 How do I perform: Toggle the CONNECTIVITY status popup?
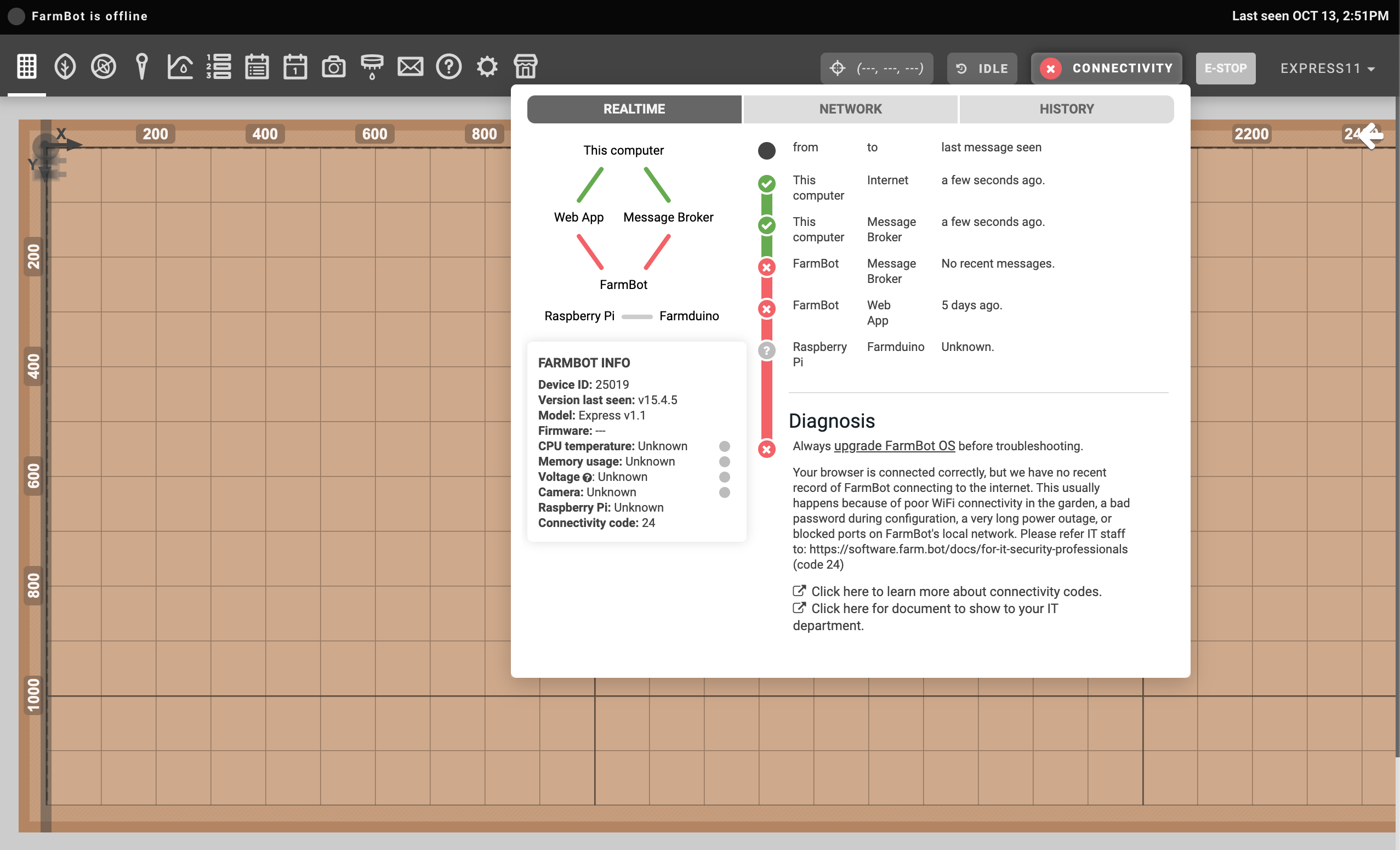pyautogui.click(x=1106, y=68)
